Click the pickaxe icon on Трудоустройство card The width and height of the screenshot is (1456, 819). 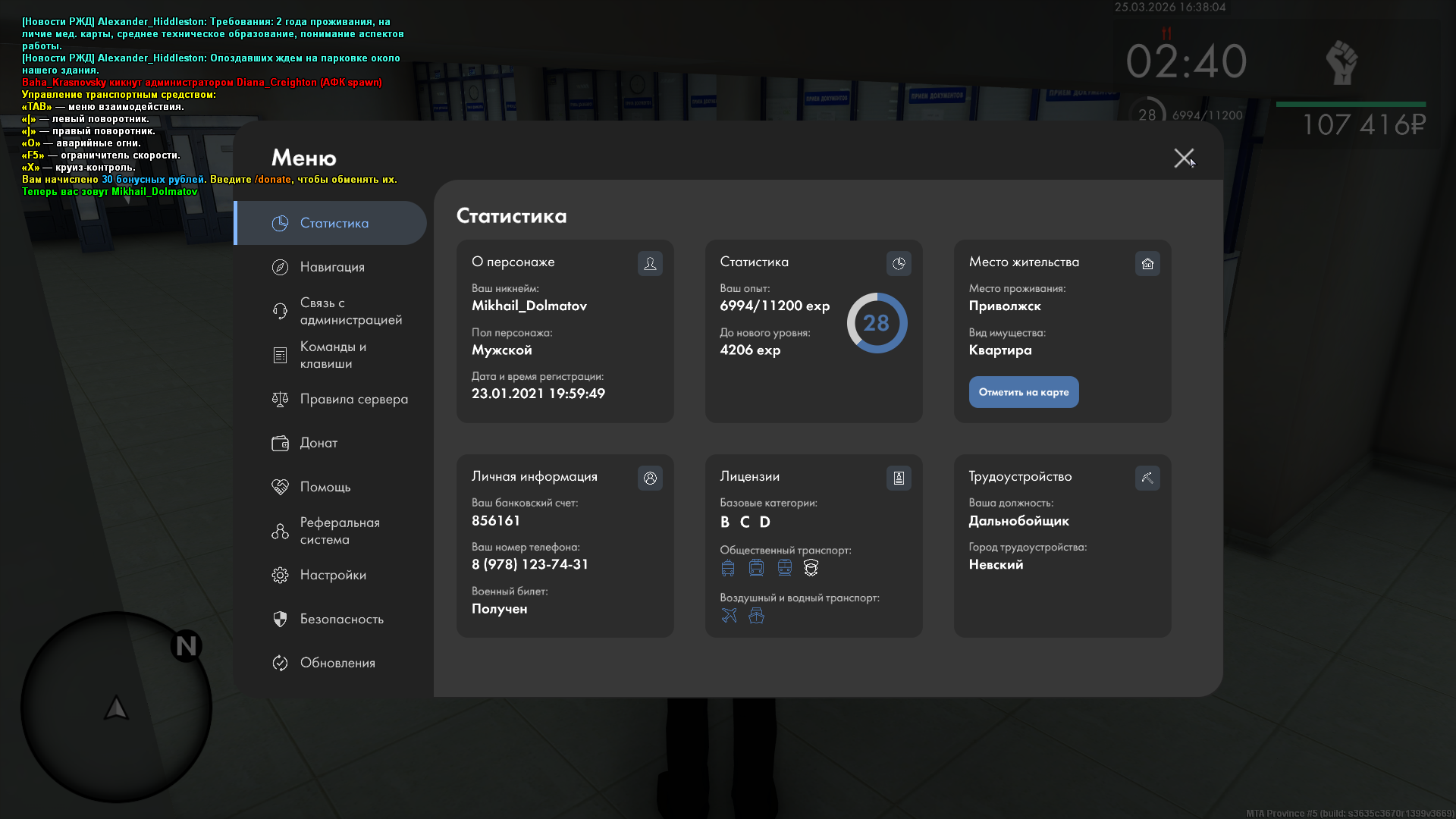[x=1147, y=478]
